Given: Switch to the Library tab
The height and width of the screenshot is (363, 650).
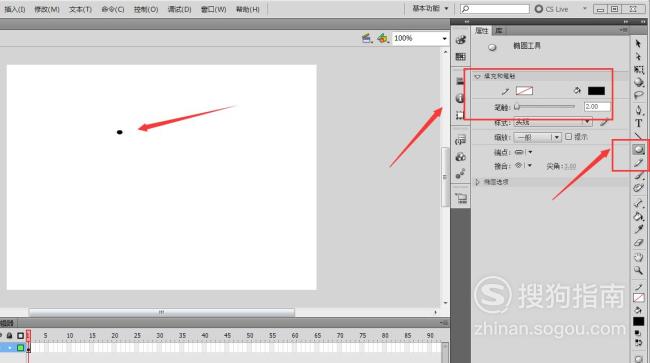Looking at the screenshot, I should click(x=499, y=31).
